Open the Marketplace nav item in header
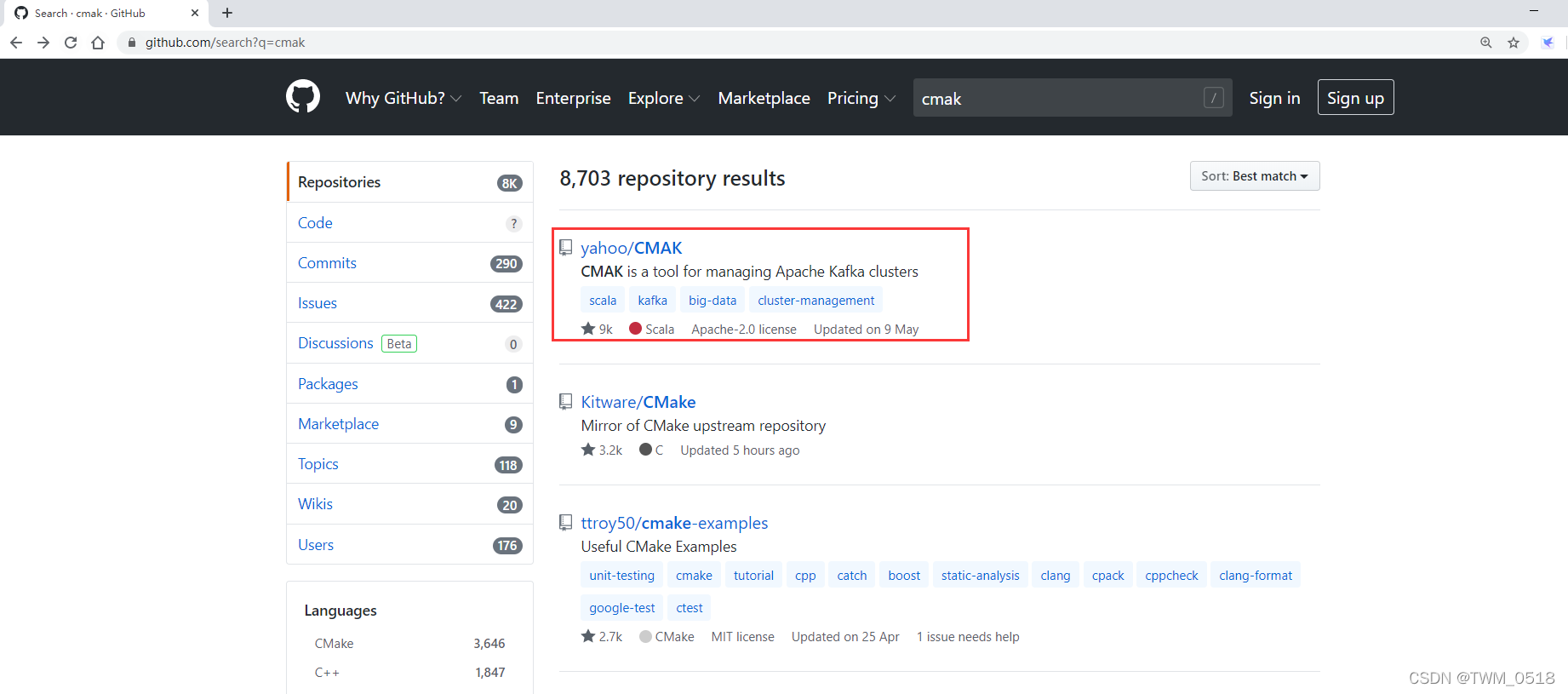The image size is (1568, 694). [764, 98]
